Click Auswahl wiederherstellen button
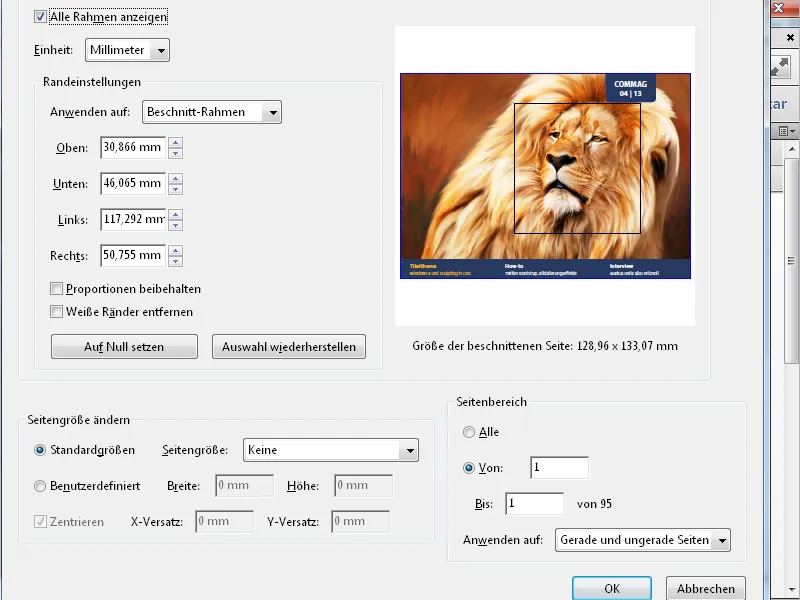The width and height of the screenshot is (800, 600). pyautogui.click(x=289, y=347)
